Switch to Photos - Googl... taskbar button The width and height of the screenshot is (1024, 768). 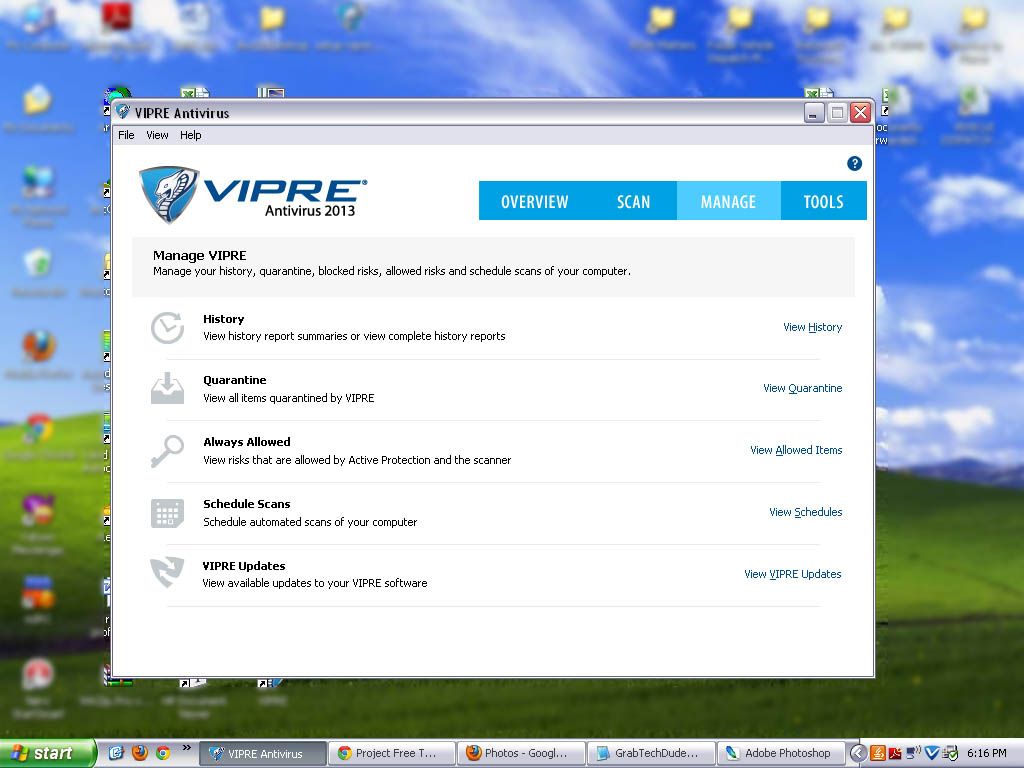(x=520, y=753)
